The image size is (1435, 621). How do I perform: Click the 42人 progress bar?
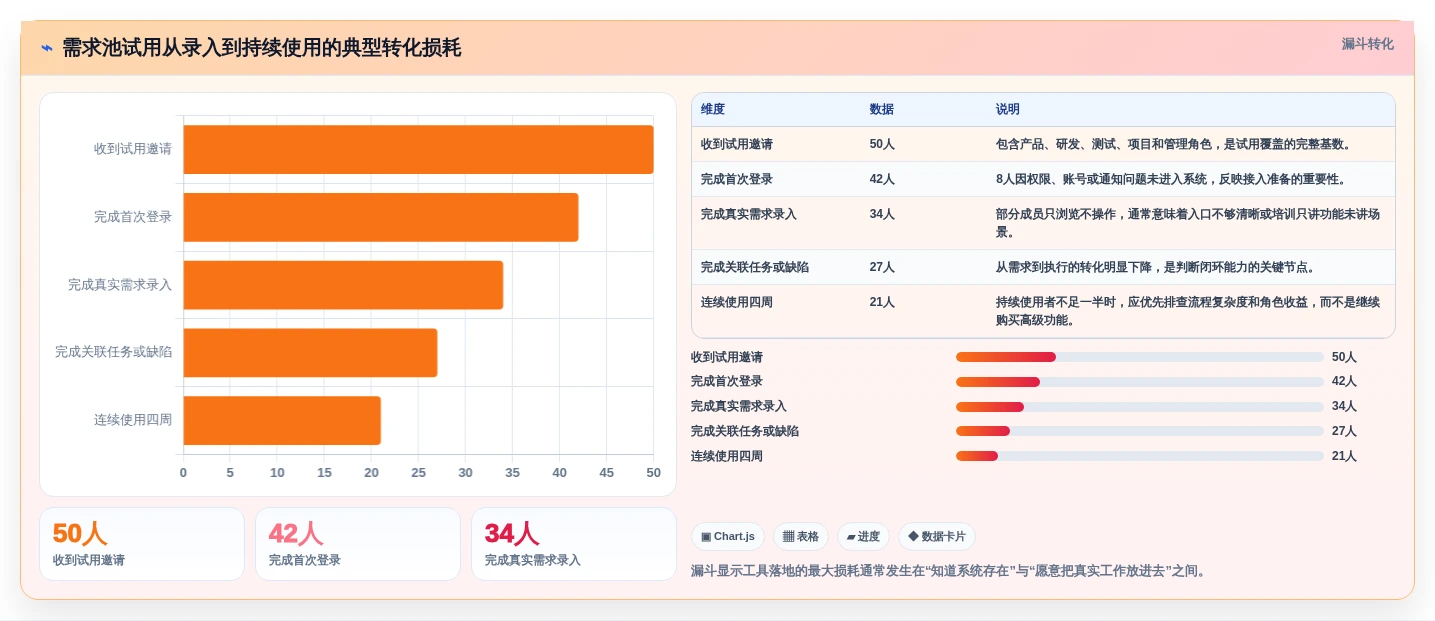coord(1139,382)
